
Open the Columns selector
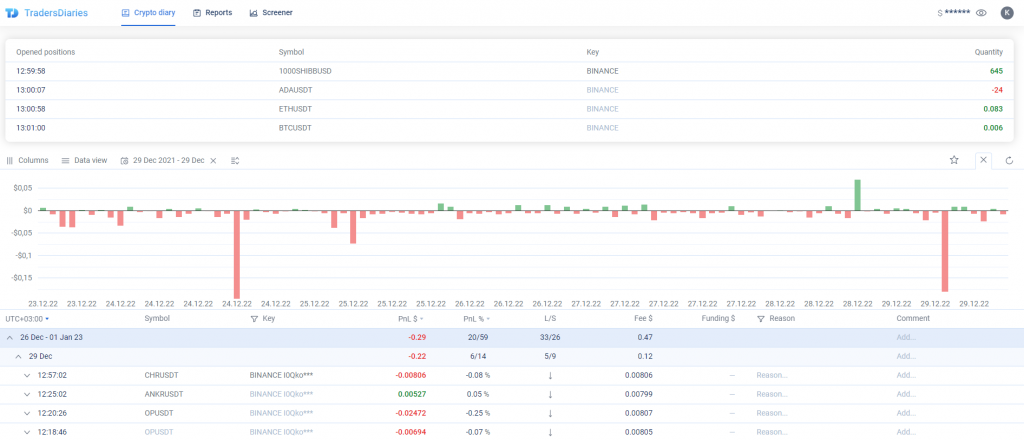(x=27, y=160)
